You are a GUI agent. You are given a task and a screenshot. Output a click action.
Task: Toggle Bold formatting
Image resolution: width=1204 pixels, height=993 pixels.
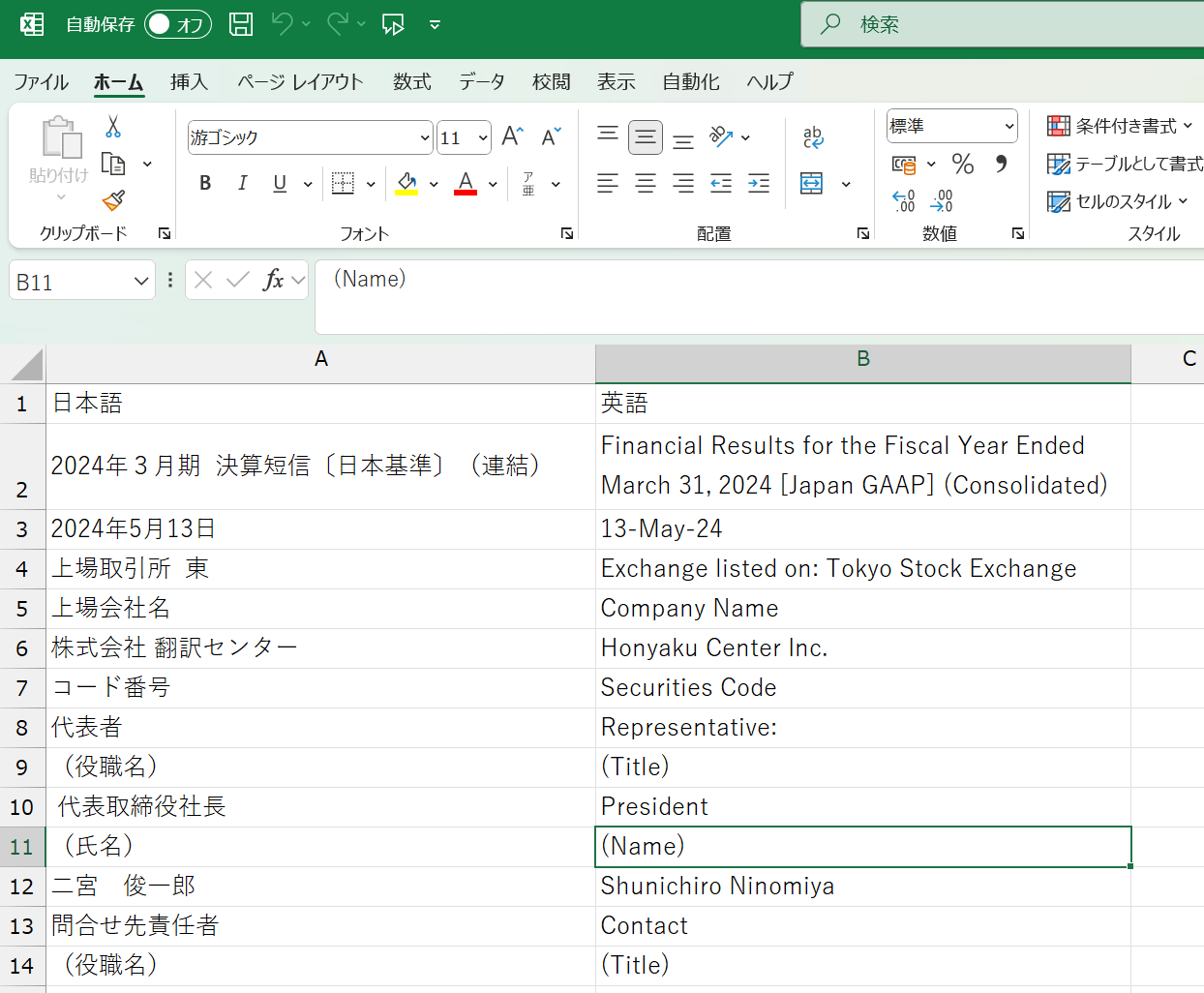205,183
